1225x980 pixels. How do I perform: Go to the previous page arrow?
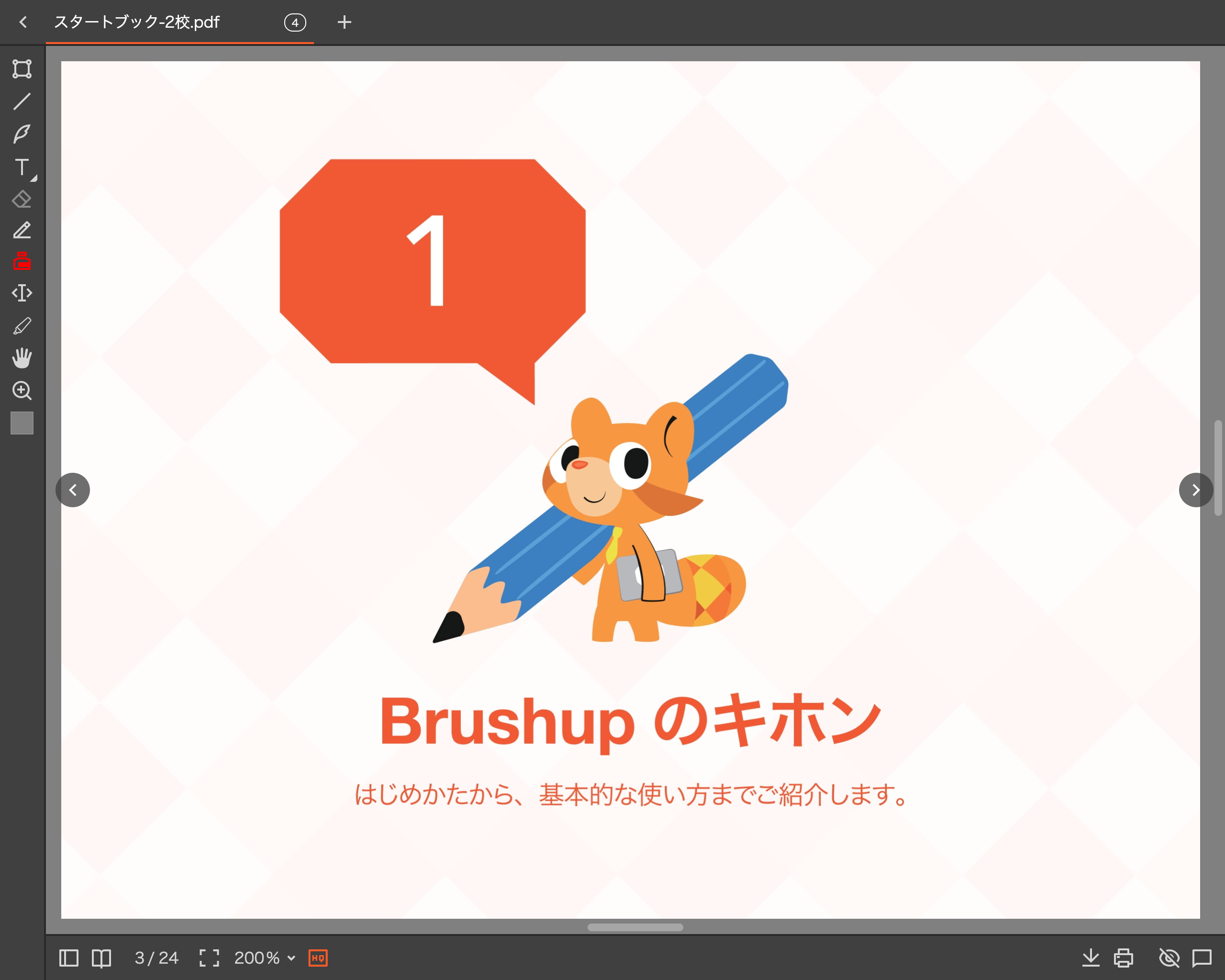pyautogui.click(x=73, y=490)
